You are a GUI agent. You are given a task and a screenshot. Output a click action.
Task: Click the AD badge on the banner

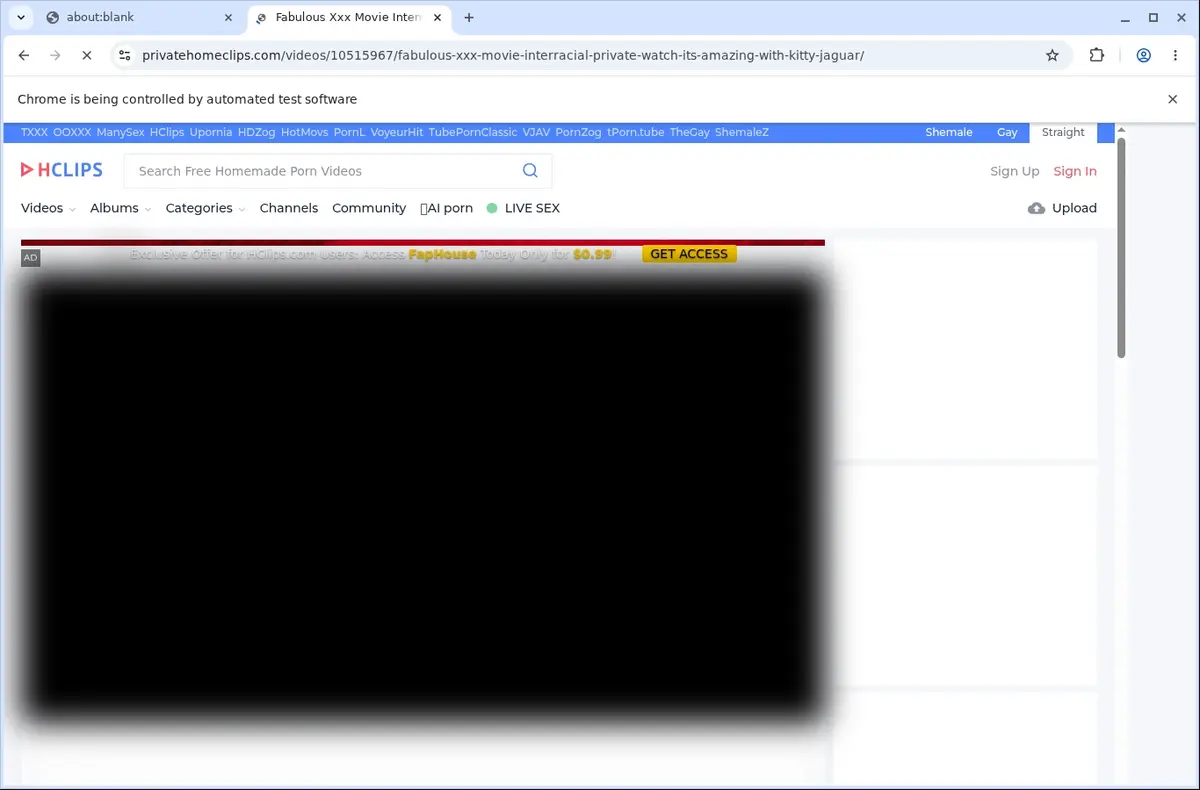30,258
